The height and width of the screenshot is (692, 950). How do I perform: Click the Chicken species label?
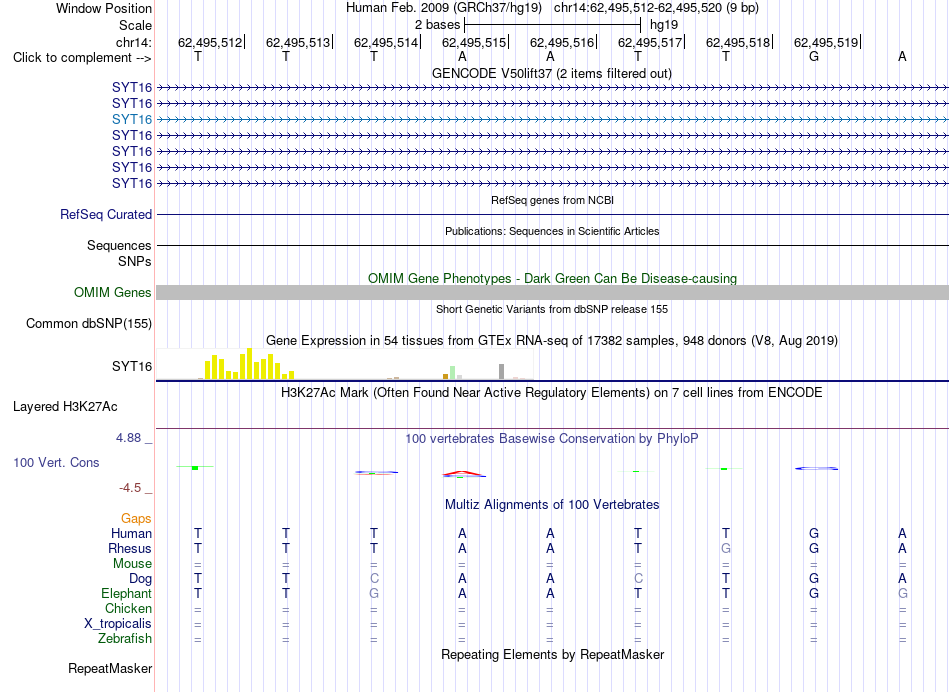tap(128, 608)
